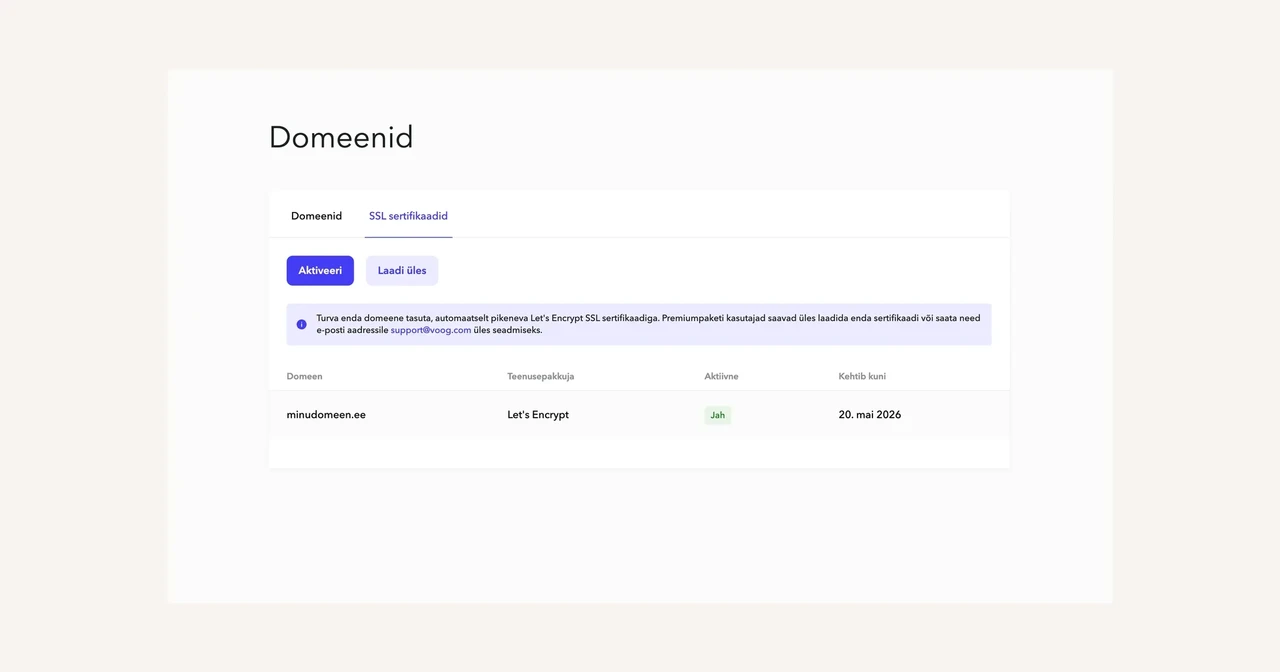The width and height of the screenshot is (1280, 672).
Task: Click the empty strip below the certificate row
Action: pos(639,453)
